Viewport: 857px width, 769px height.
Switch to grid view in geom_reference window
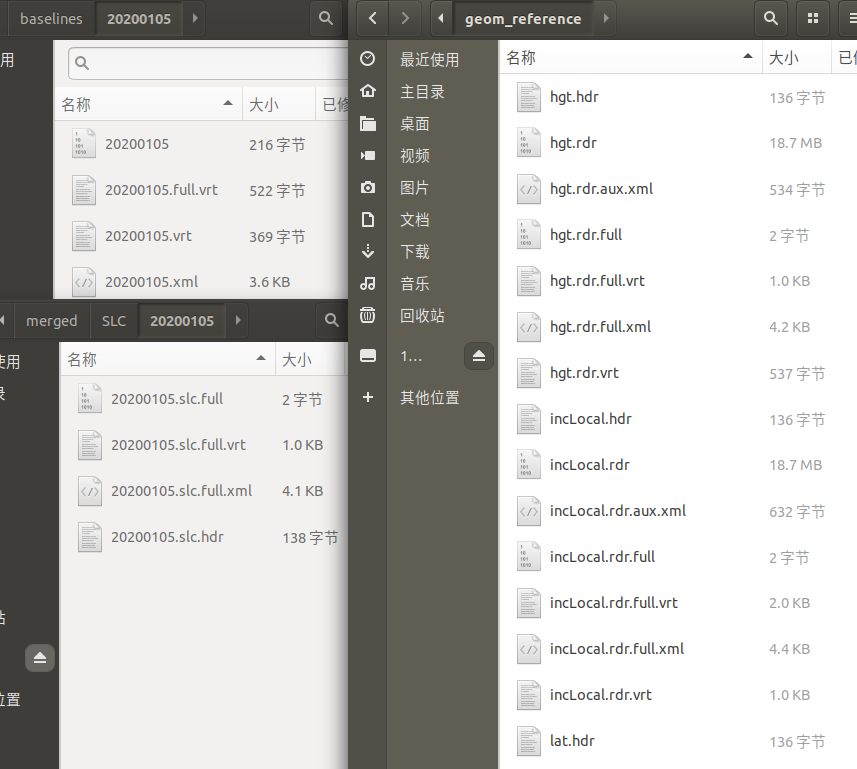(x=811, y=18)
